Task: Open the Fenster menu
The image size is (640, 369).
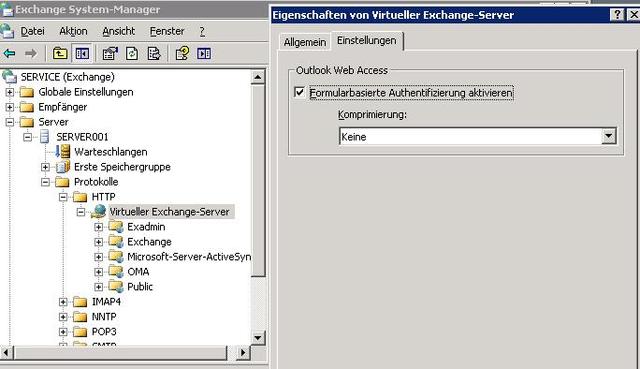Action: [x=167, y=31]
